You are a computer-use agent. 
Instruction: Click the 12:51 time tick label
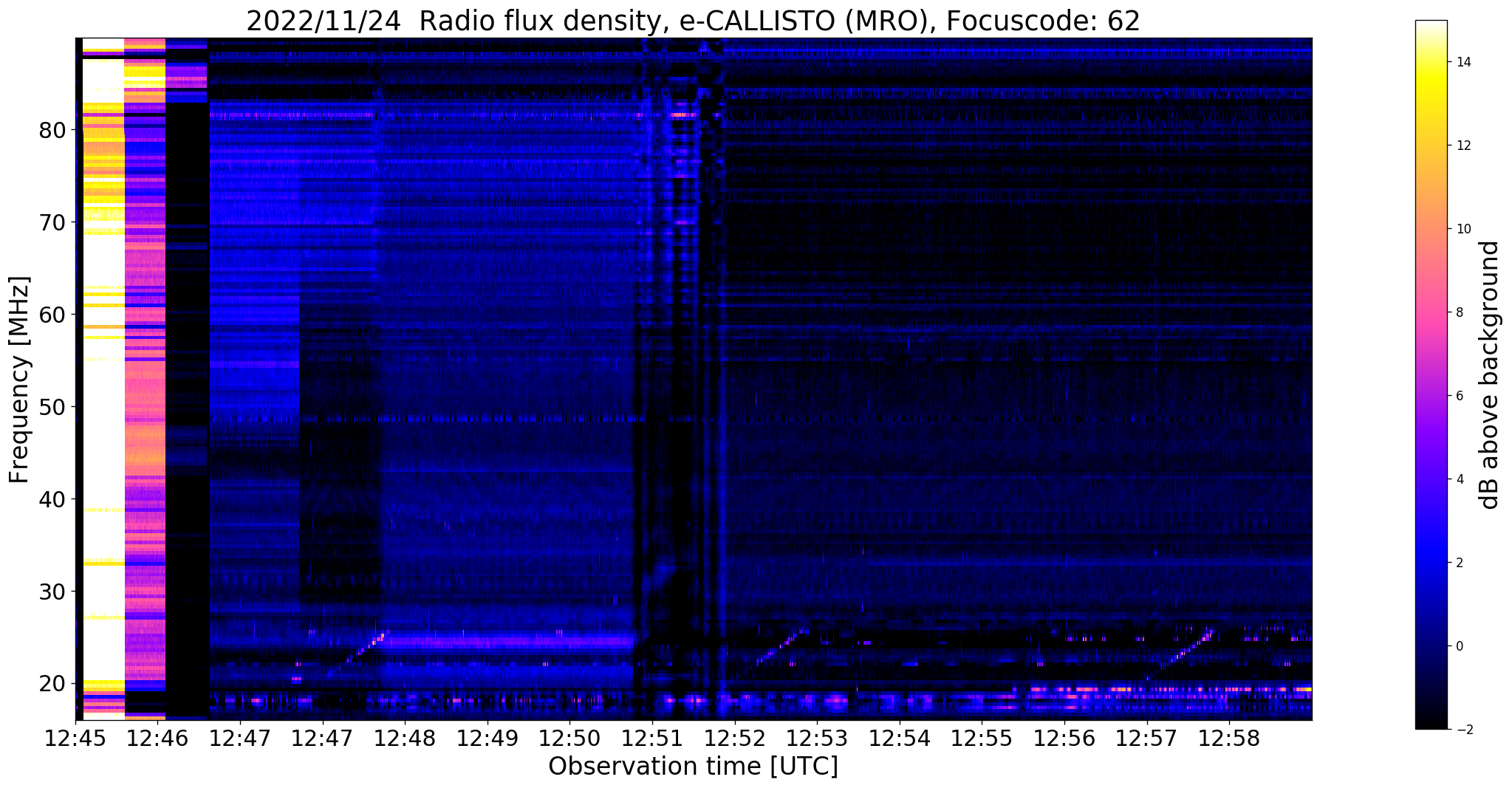point(652,739)
